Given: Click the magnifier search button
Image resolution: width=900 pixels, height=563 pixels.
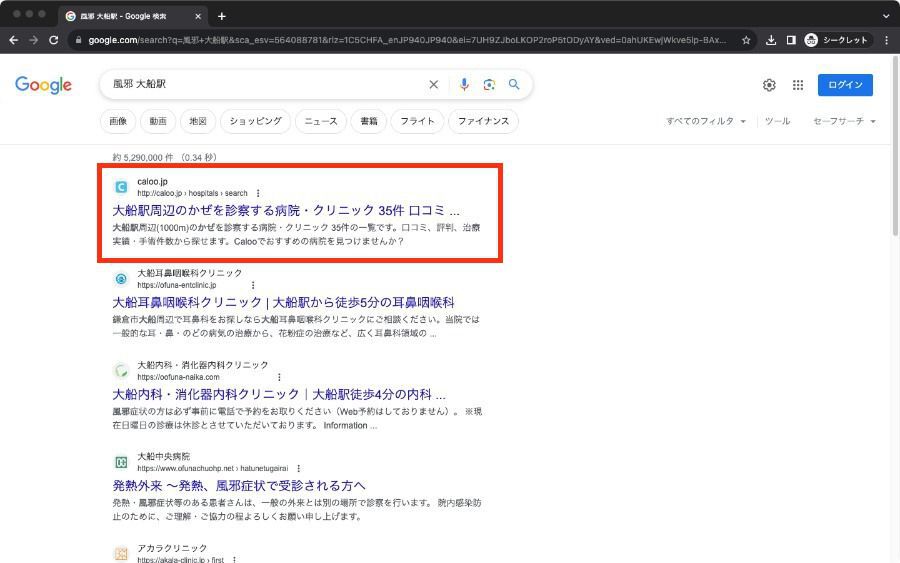Looking at the screenshot, I should (x=514, y=85).
